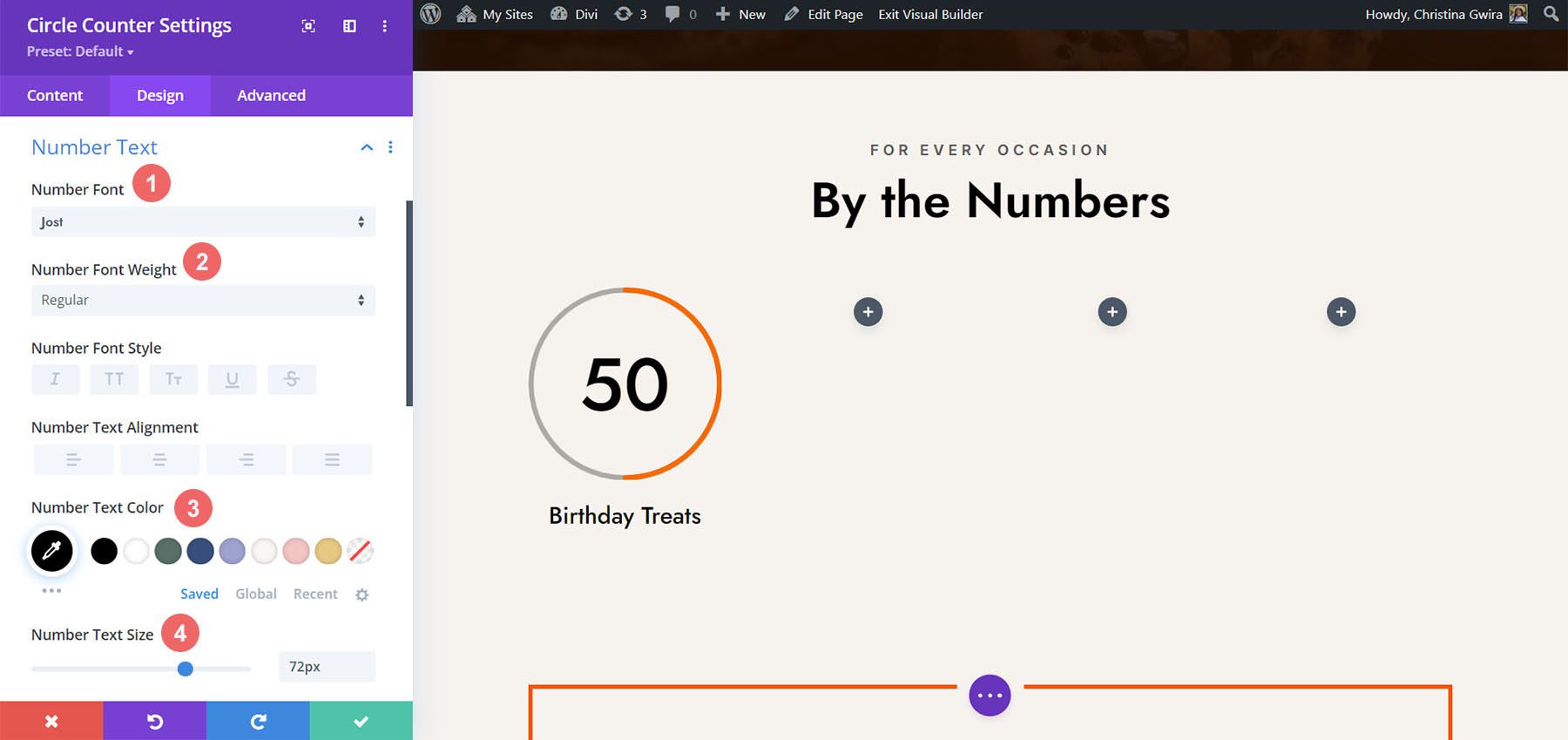Justify the number text alignment
Viewport: 1568px width, 740px height.
click(x=332, y=459)
